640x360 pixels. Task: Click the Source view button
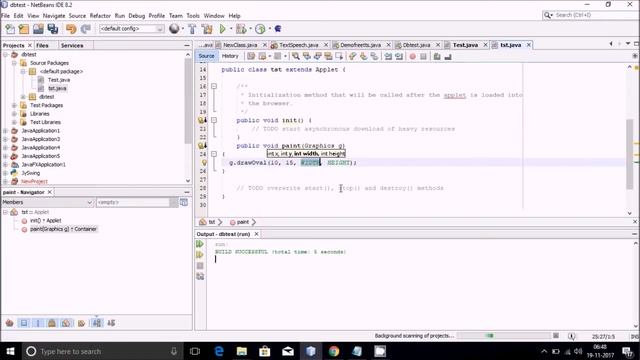(x=206, y=56)
